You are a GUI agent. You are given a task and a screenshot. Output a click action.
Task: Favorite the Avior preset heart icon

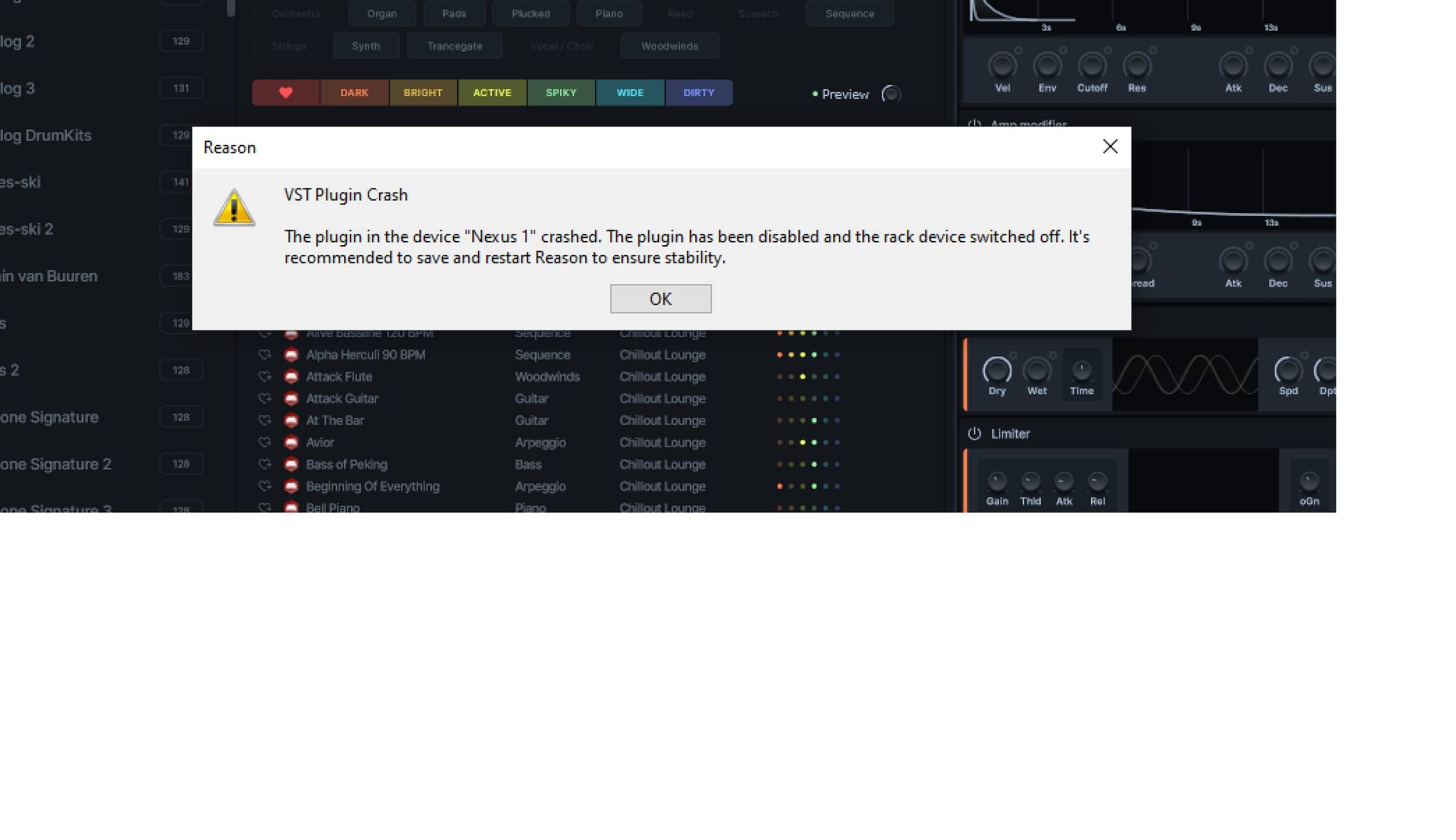click(264, 443)
